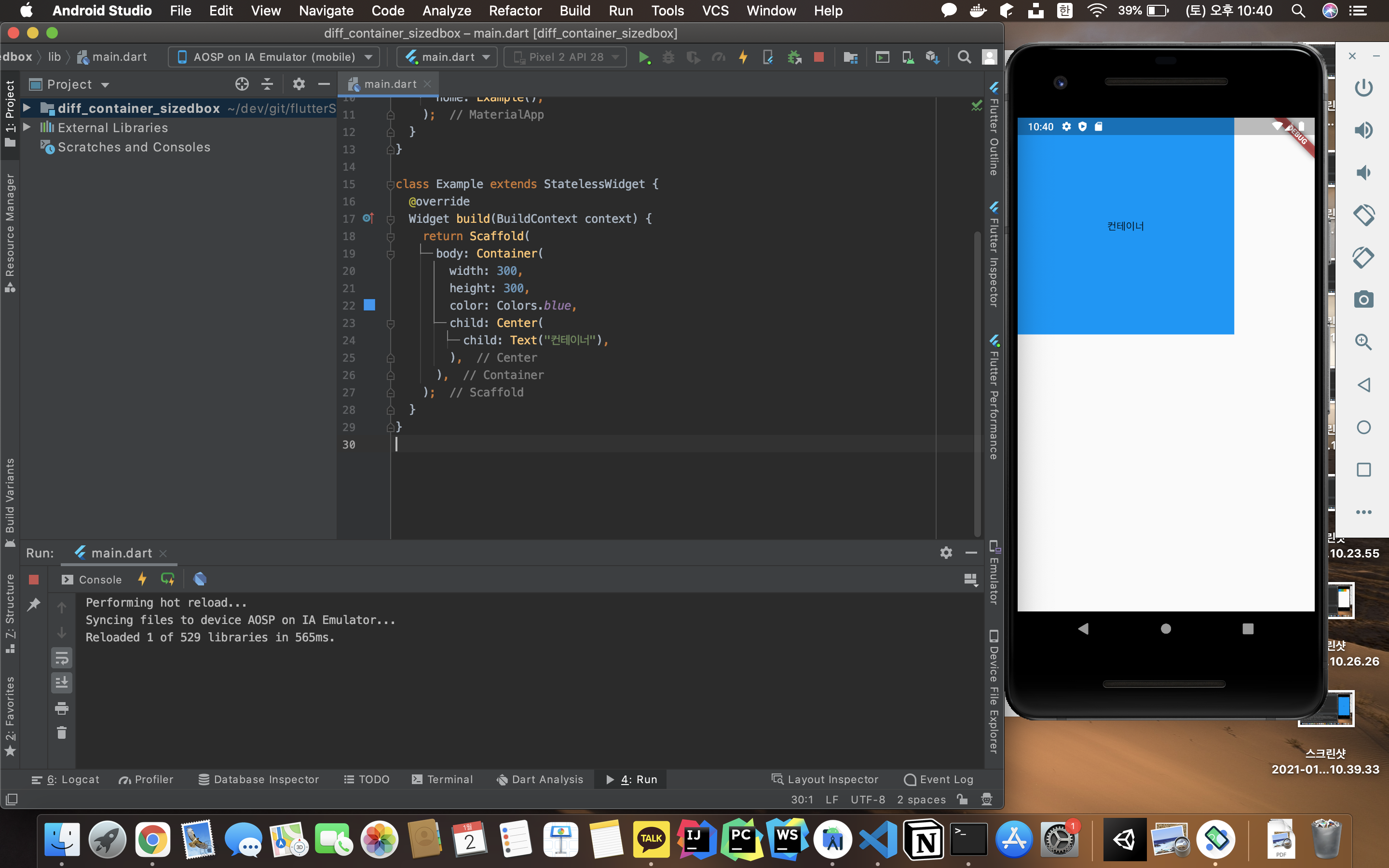Take emulator screenshot with camera icon

(1364, 299)
